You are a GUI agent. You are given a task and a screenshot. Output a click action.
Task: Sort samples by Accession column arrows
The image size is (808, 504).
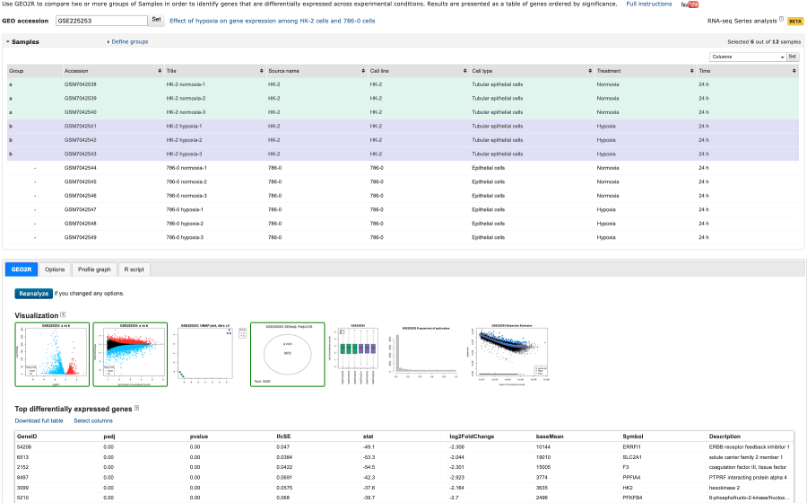tap(160, 71)
